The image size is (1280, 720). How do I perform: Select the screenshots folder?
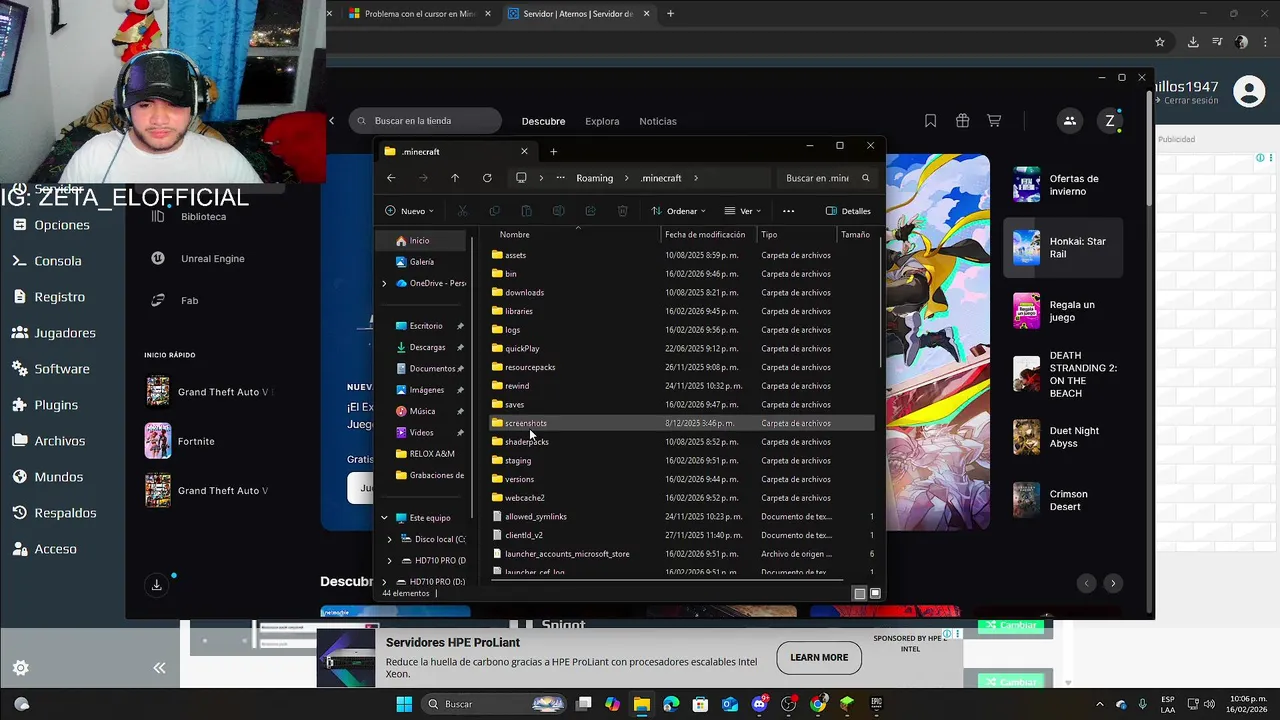683,423
